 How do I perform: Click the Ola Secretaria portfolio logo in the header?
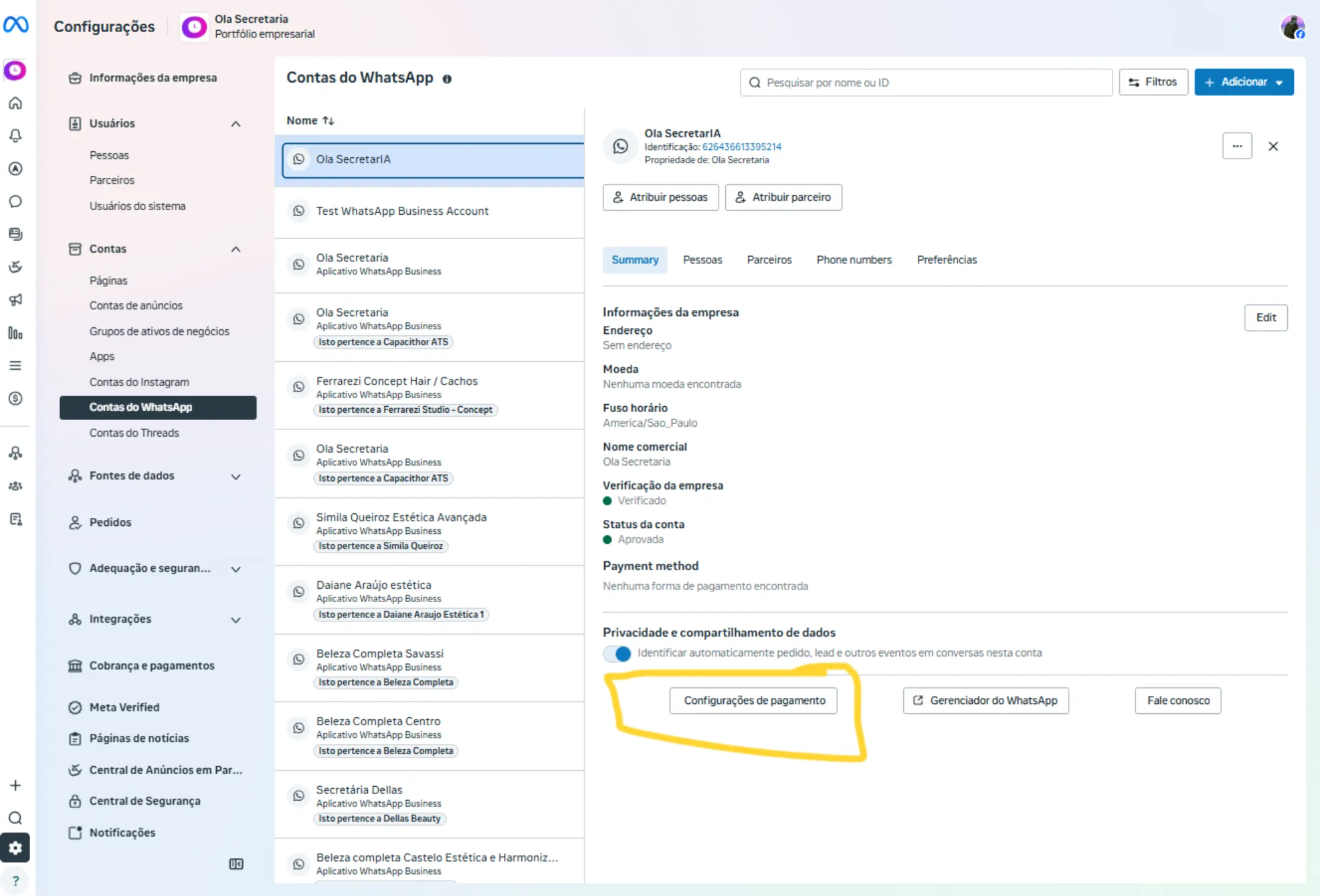point(194,27)
